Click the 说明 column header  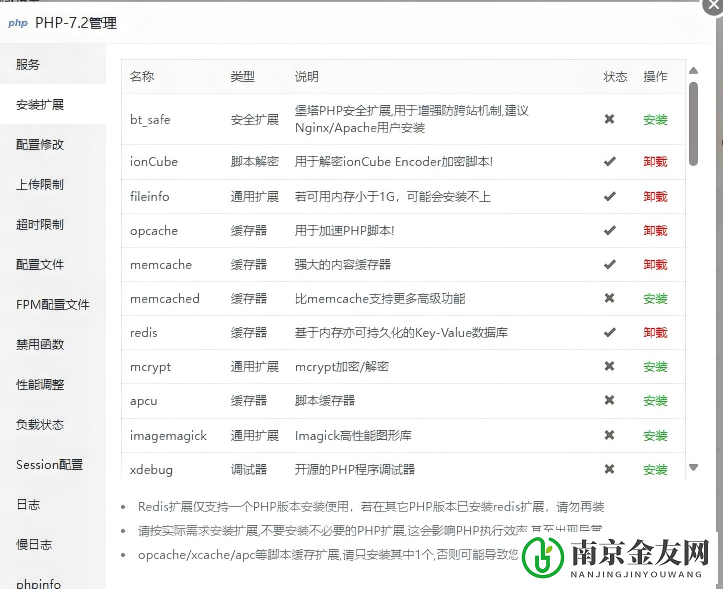coord(307,77)
